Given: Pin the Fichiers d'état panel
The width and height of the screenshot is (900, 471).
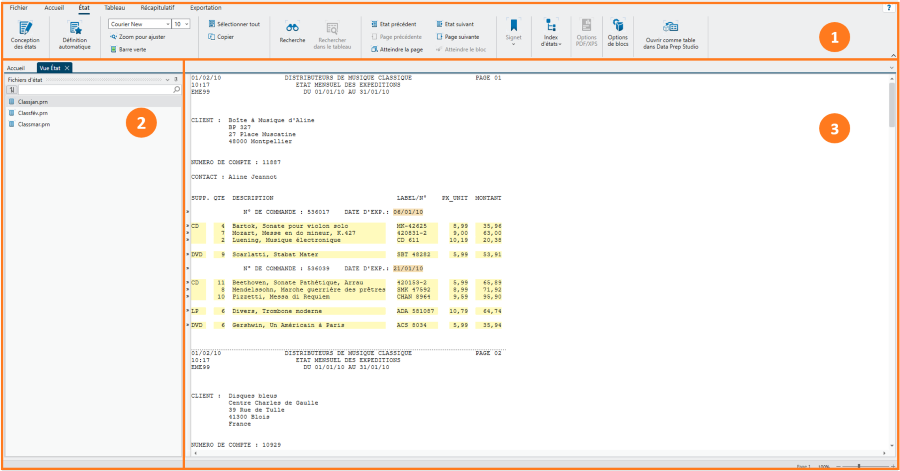Looking at the screenshot, I should (176, 79).
